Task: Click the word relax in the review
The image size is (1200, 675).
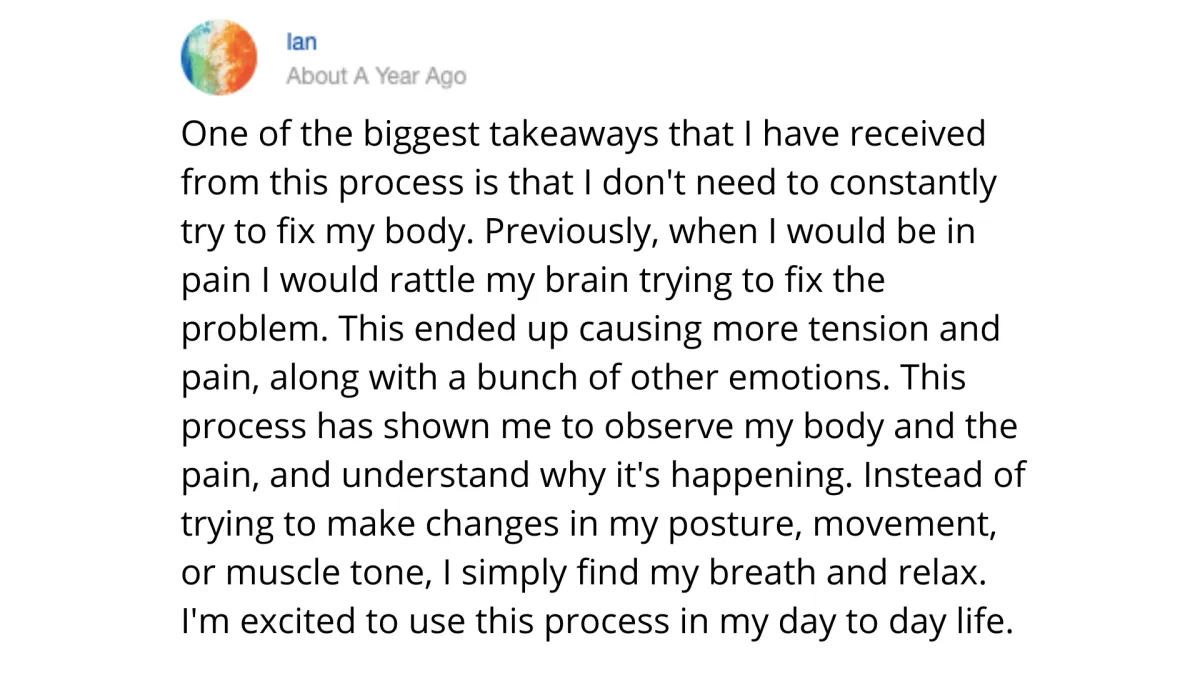Action: coord(938,573)
